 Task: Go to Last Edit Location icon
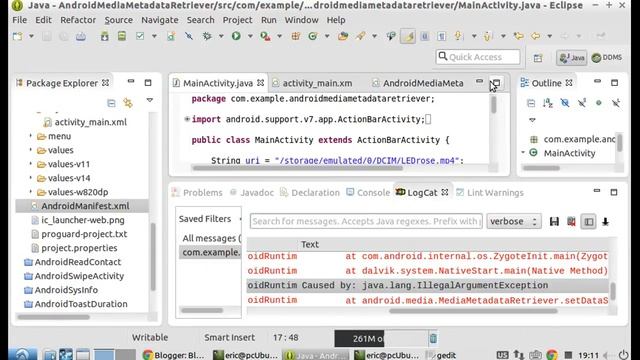(x=519, y=36)
